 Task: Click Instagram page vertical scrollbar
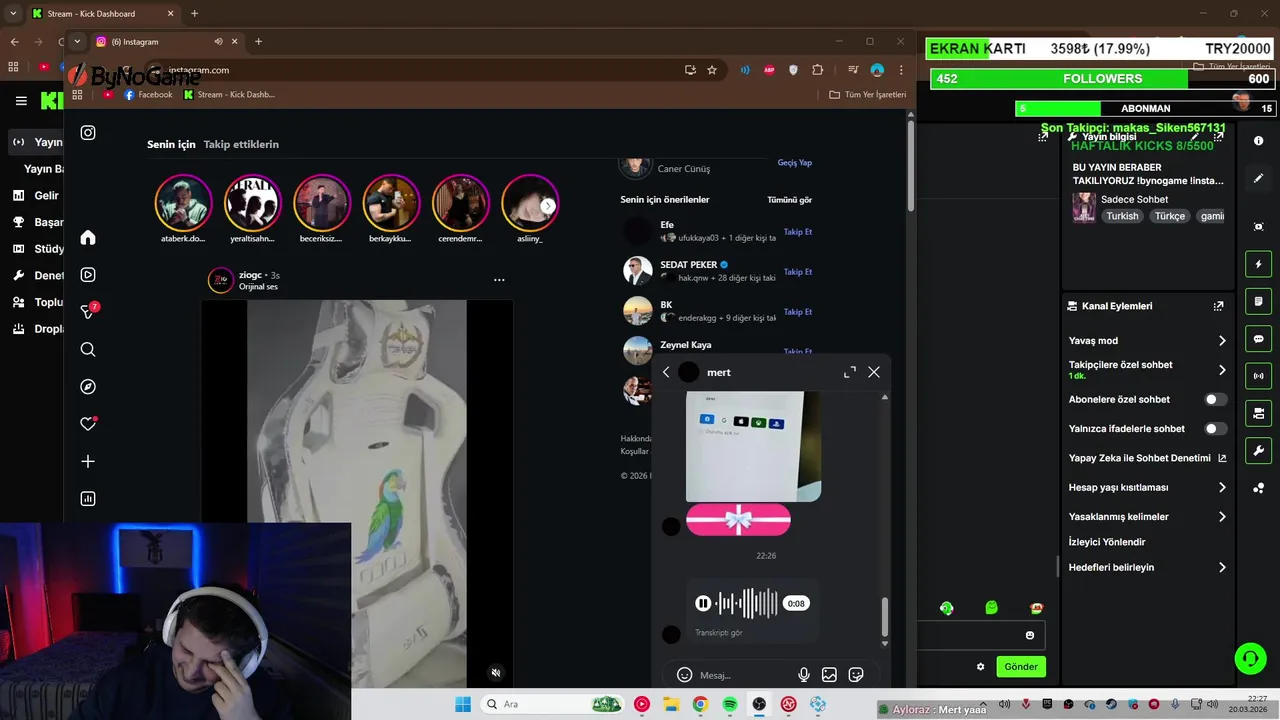pos(911,165)
